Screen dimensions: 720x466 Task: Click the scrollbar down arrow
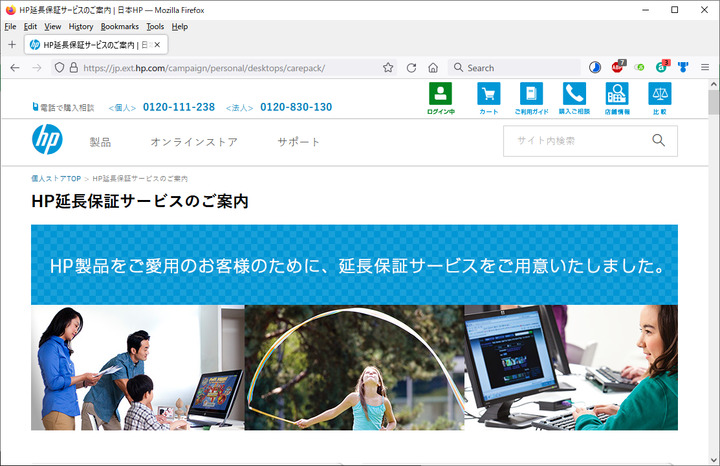coord(714,460)
